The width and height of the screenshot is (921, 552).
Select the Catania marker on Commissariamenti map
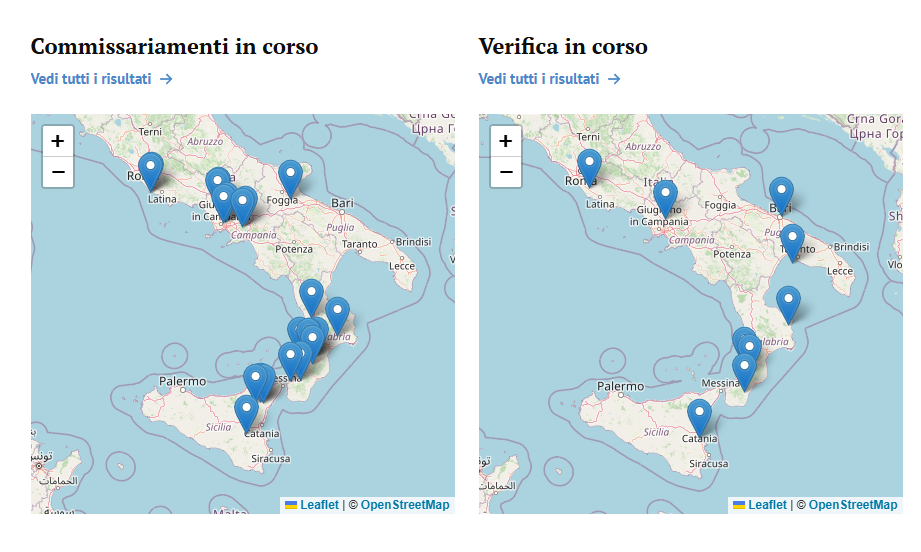coord(247,415)
